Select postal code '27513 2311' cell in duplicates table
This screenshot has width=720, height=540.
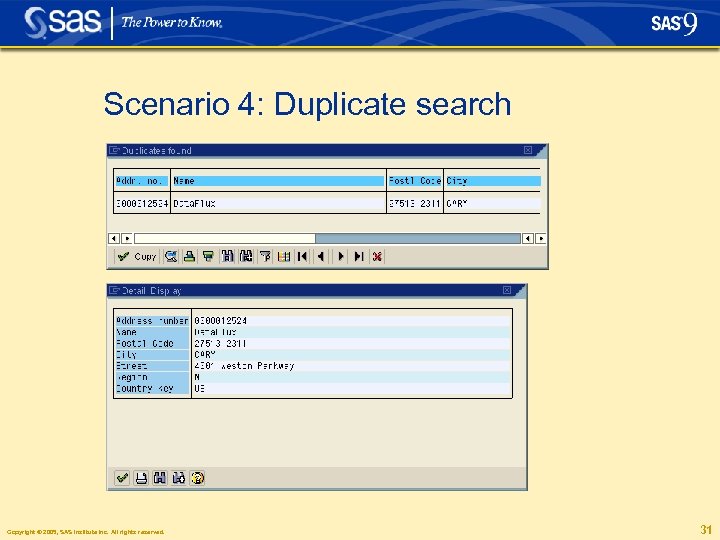[415, 203]
